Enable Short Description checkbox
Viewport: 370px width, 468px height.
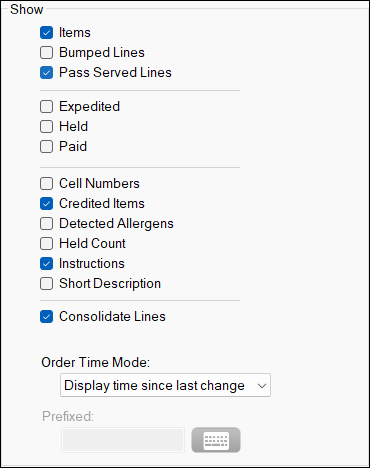point(46,284)
